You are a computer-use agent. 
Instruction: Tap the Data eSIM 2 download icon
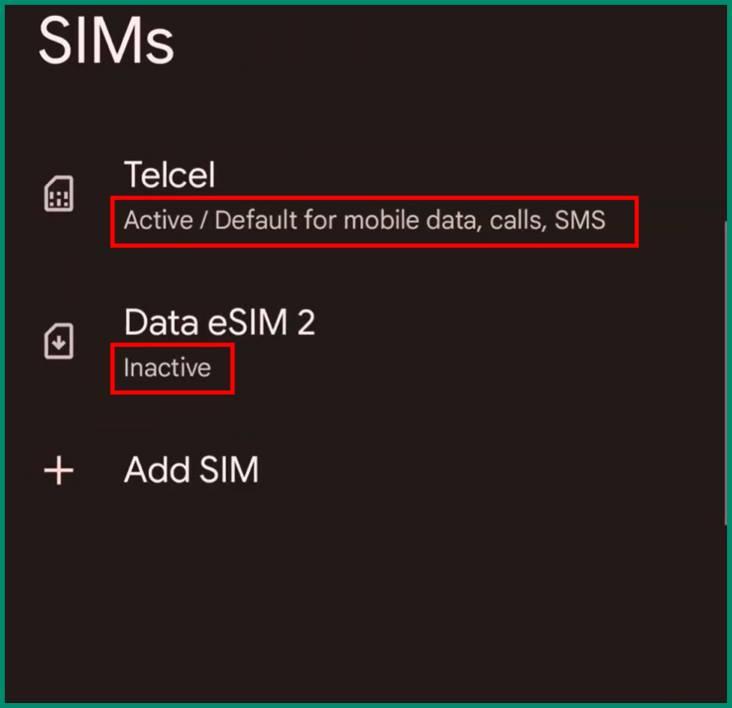tap(59, 341)
